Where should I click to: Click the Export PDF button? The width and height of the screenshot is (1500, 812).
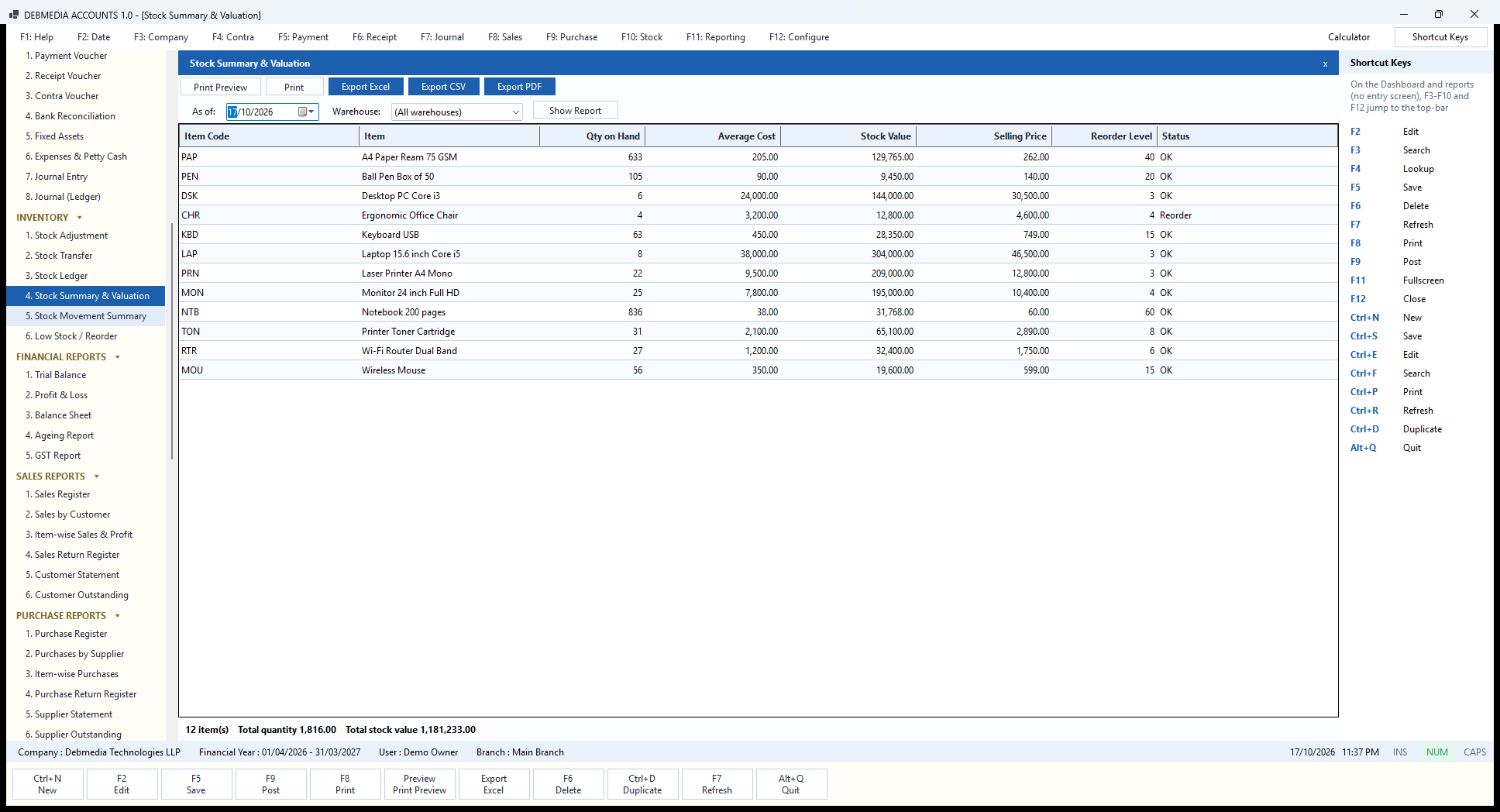519,87
